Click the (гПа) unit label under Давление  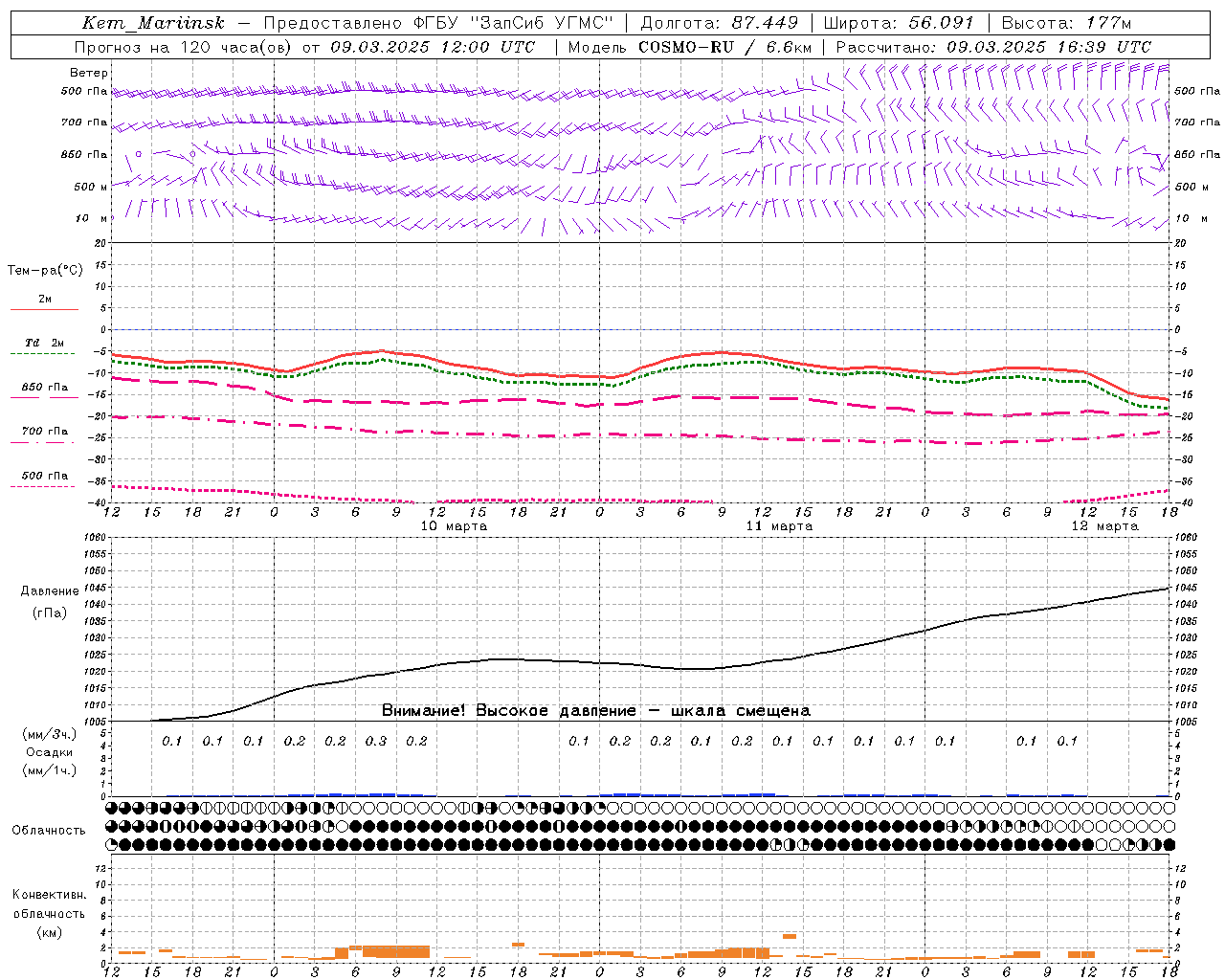[x=50, y=613]
